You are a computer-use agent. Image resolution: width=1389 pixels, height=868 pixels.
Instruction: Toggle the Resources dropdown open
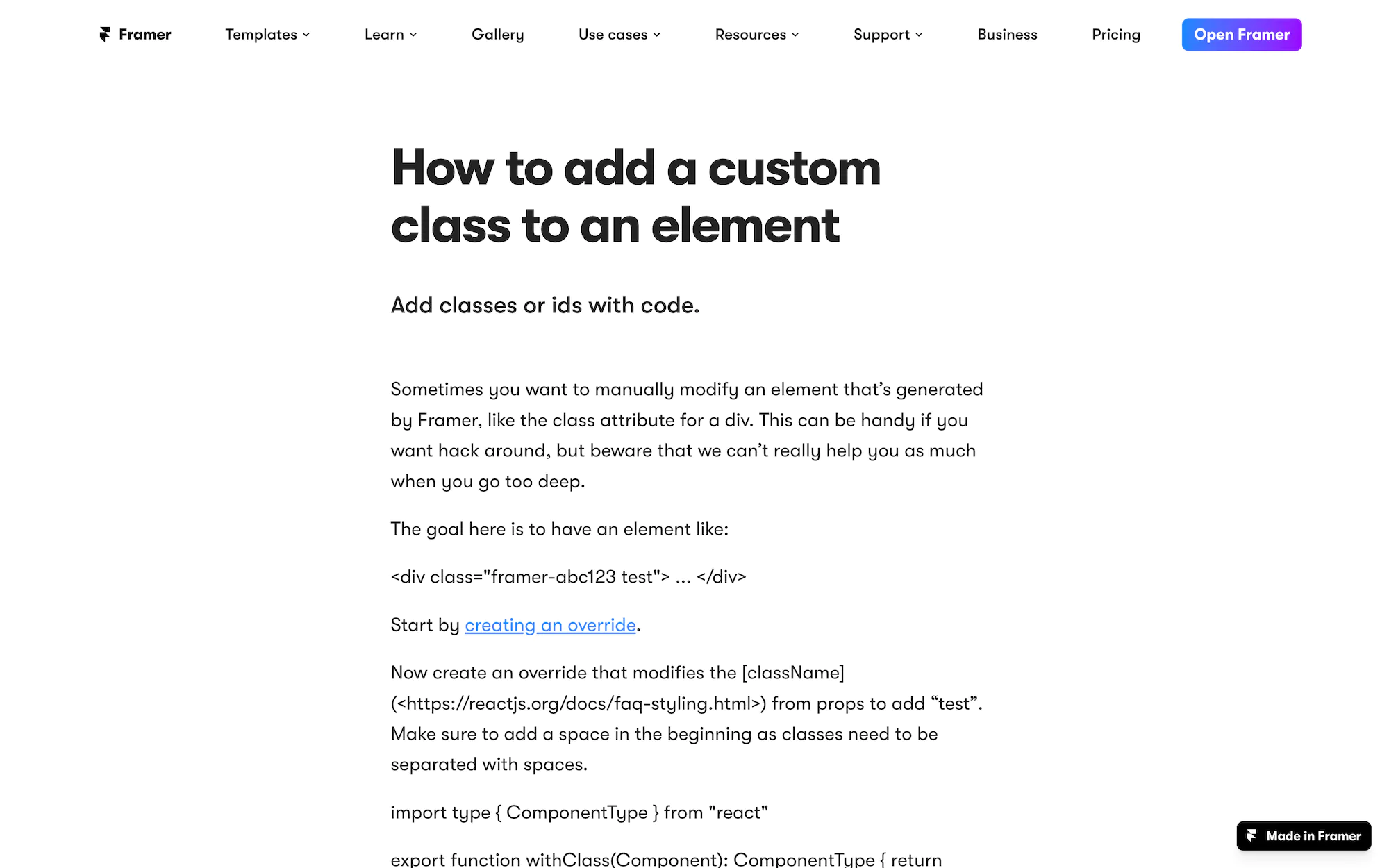(756, 34)
